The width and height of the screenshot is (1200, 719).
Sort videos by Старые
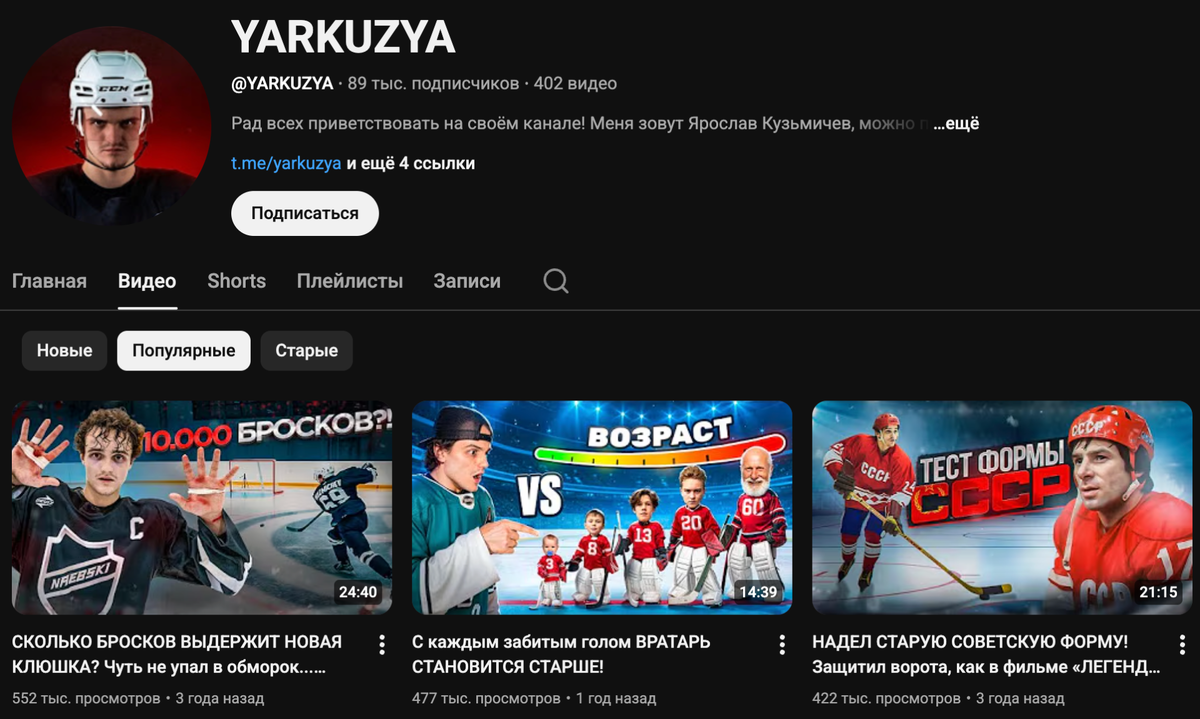click(x=307, y=351)
